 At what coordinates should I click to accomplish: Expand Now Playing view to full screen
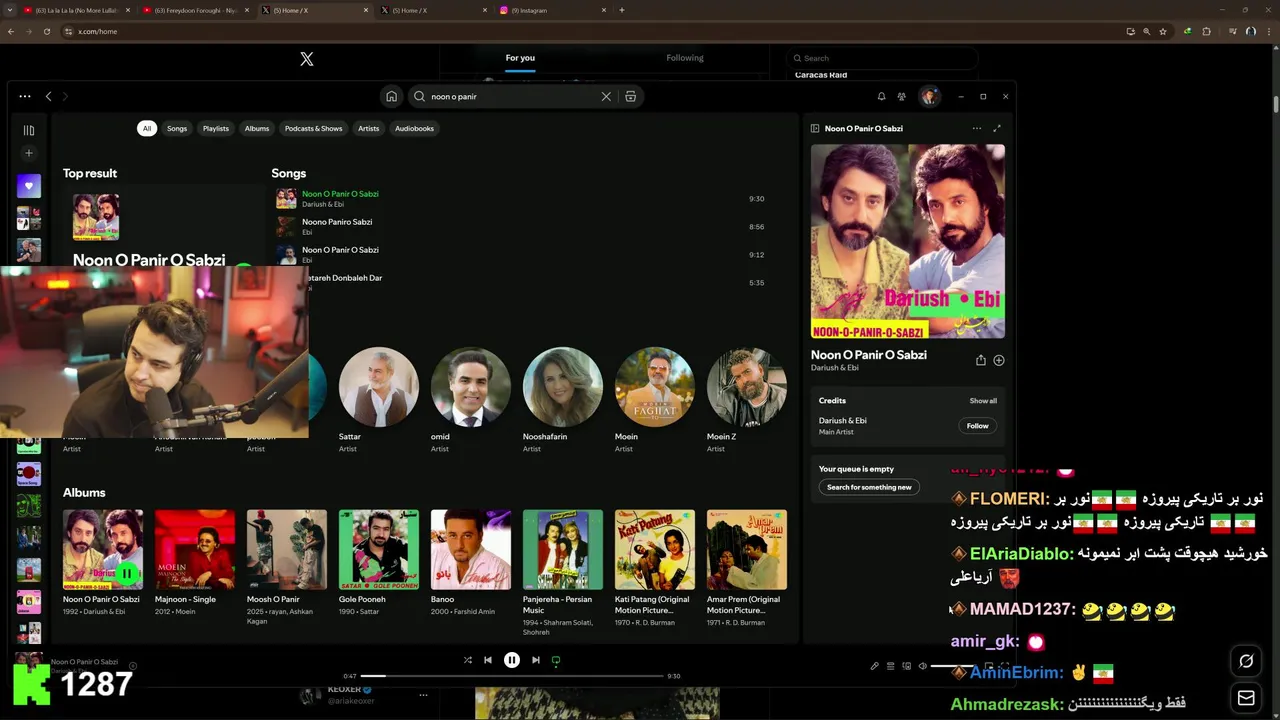pos(997,128)
